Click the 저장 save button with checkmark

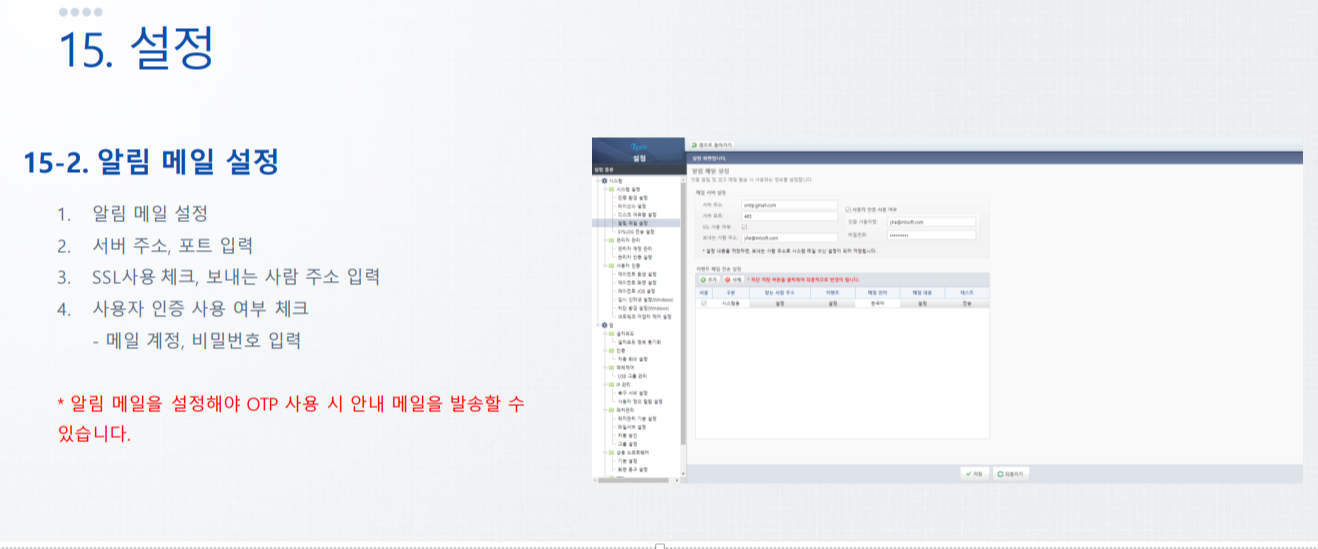click(972, 473)
